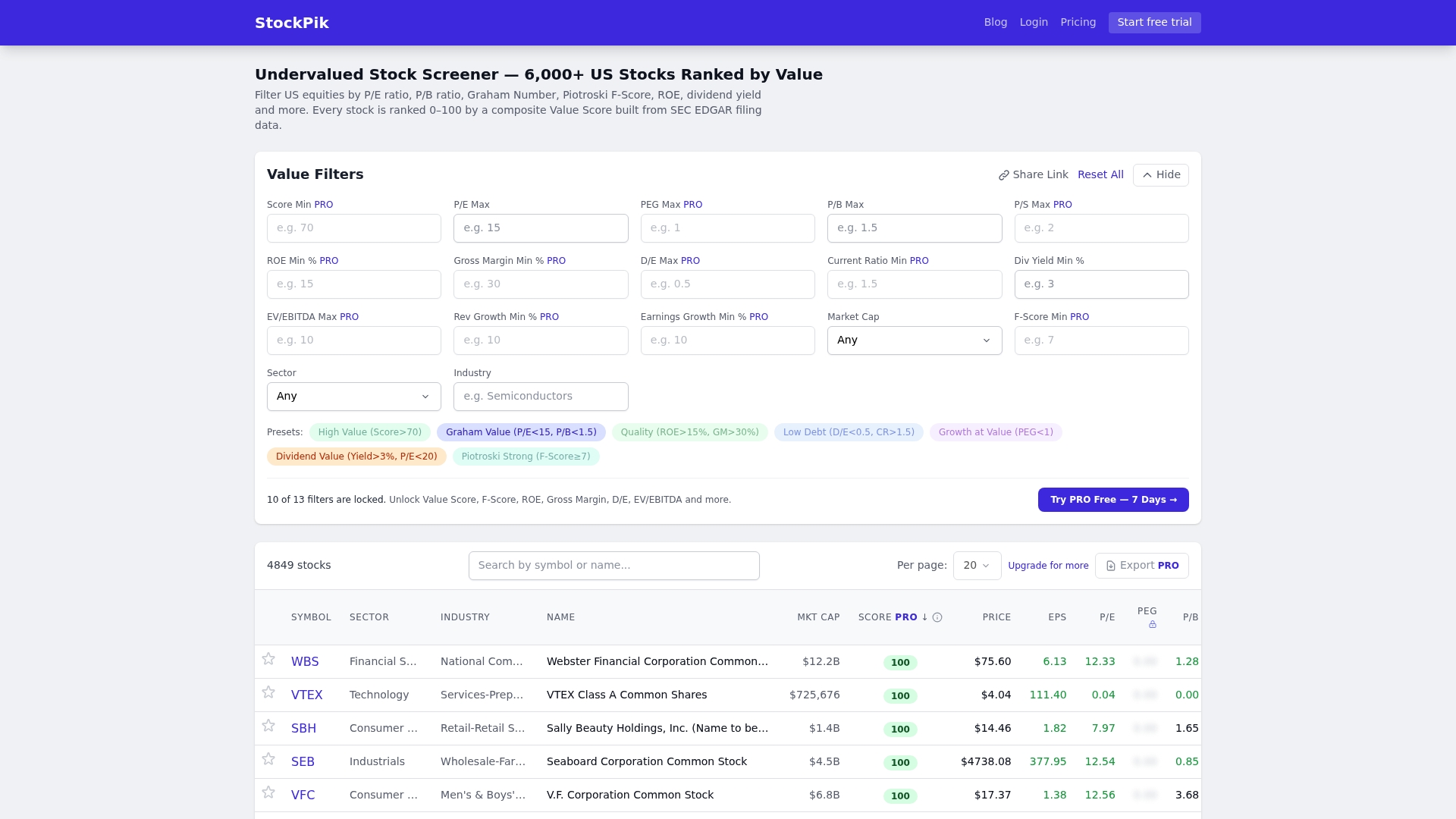Click the Score column info icon
1456x819 pixels.
tap(937, 617)
